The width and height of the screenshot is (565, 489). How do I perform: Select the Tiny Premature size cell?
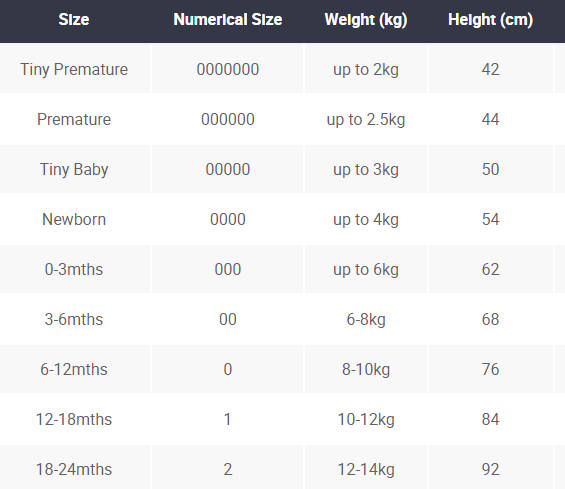(74, 69)
